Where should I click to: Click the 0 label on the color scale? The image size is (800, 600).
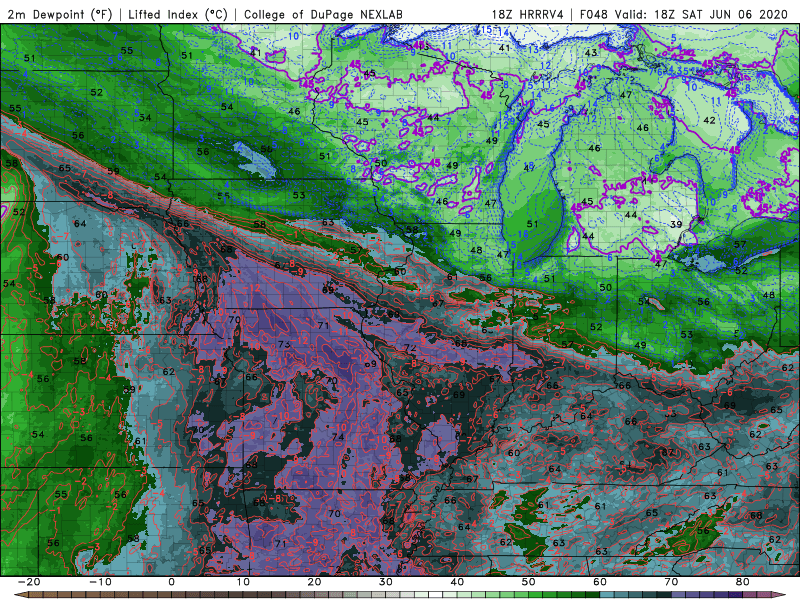(x=171, y=582)
